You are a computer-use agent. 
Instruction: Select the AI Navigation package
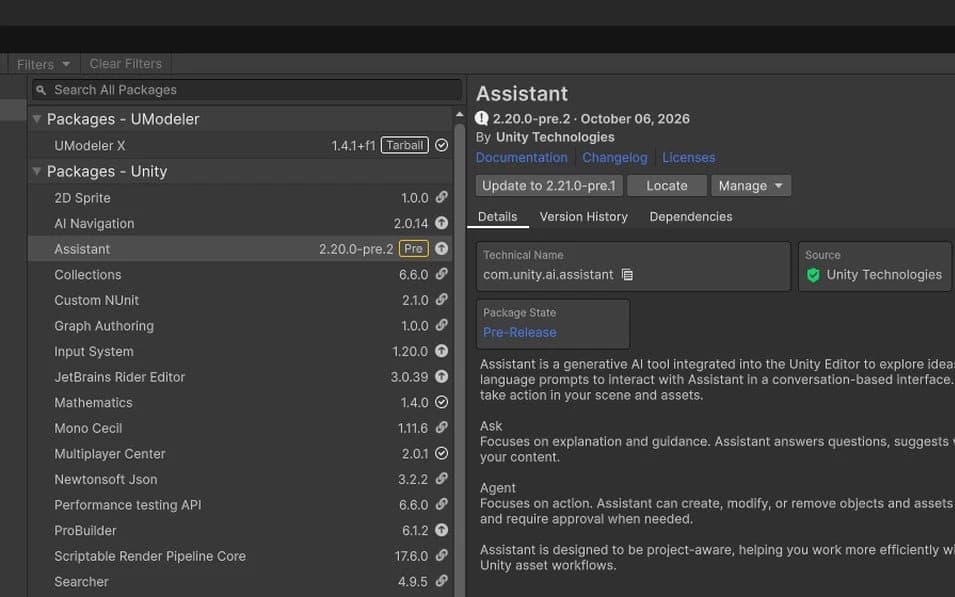click(241, 223)
